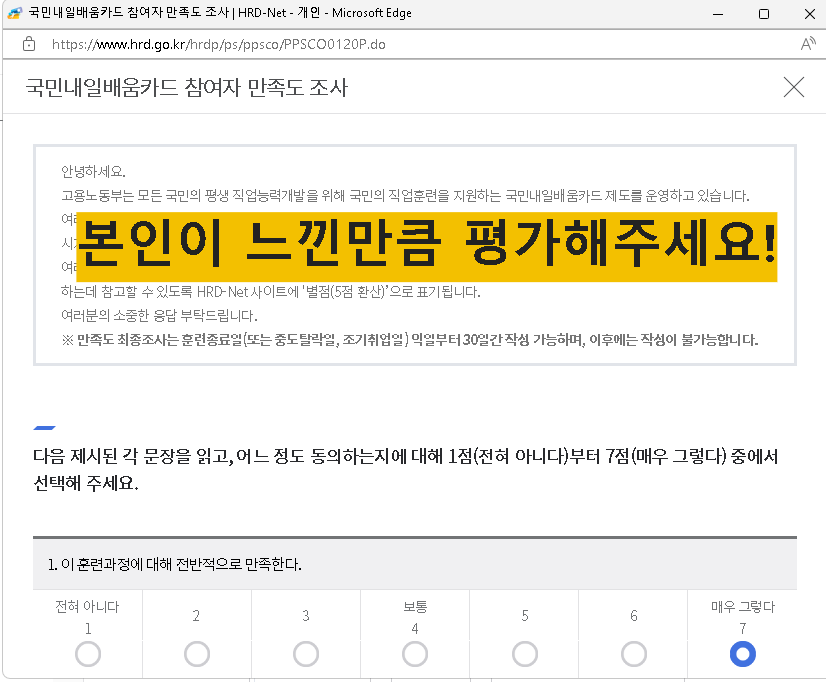
Task: Click the yellow banner 본인이 느낀만큼 평가해주세요!
Action: [427, 246]
